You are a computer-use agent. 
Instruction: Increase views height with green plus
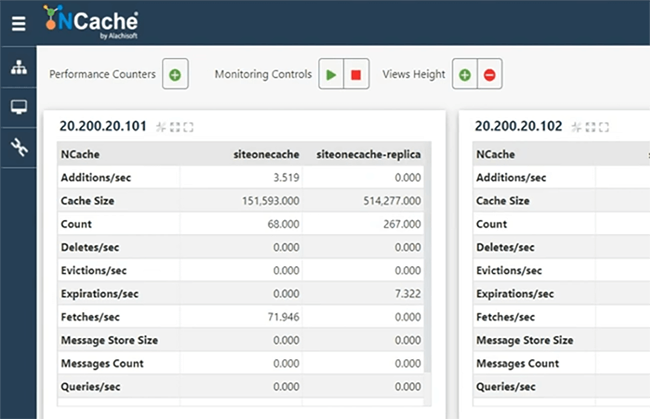point(465,74)
